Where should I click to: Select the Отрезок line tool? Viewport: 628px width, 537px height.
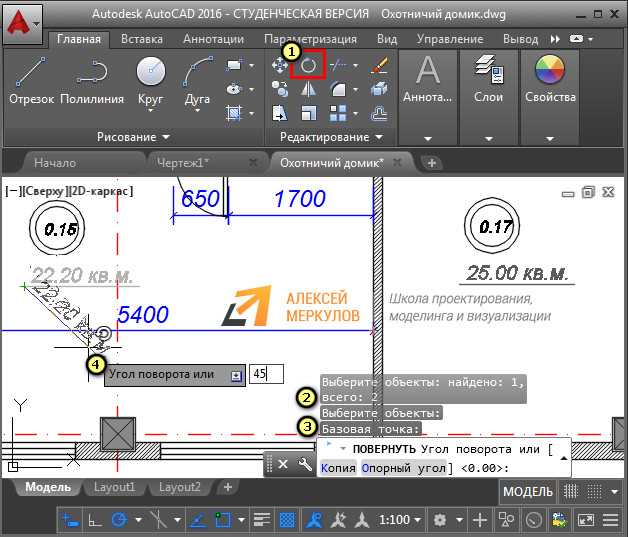pos(31,81)
